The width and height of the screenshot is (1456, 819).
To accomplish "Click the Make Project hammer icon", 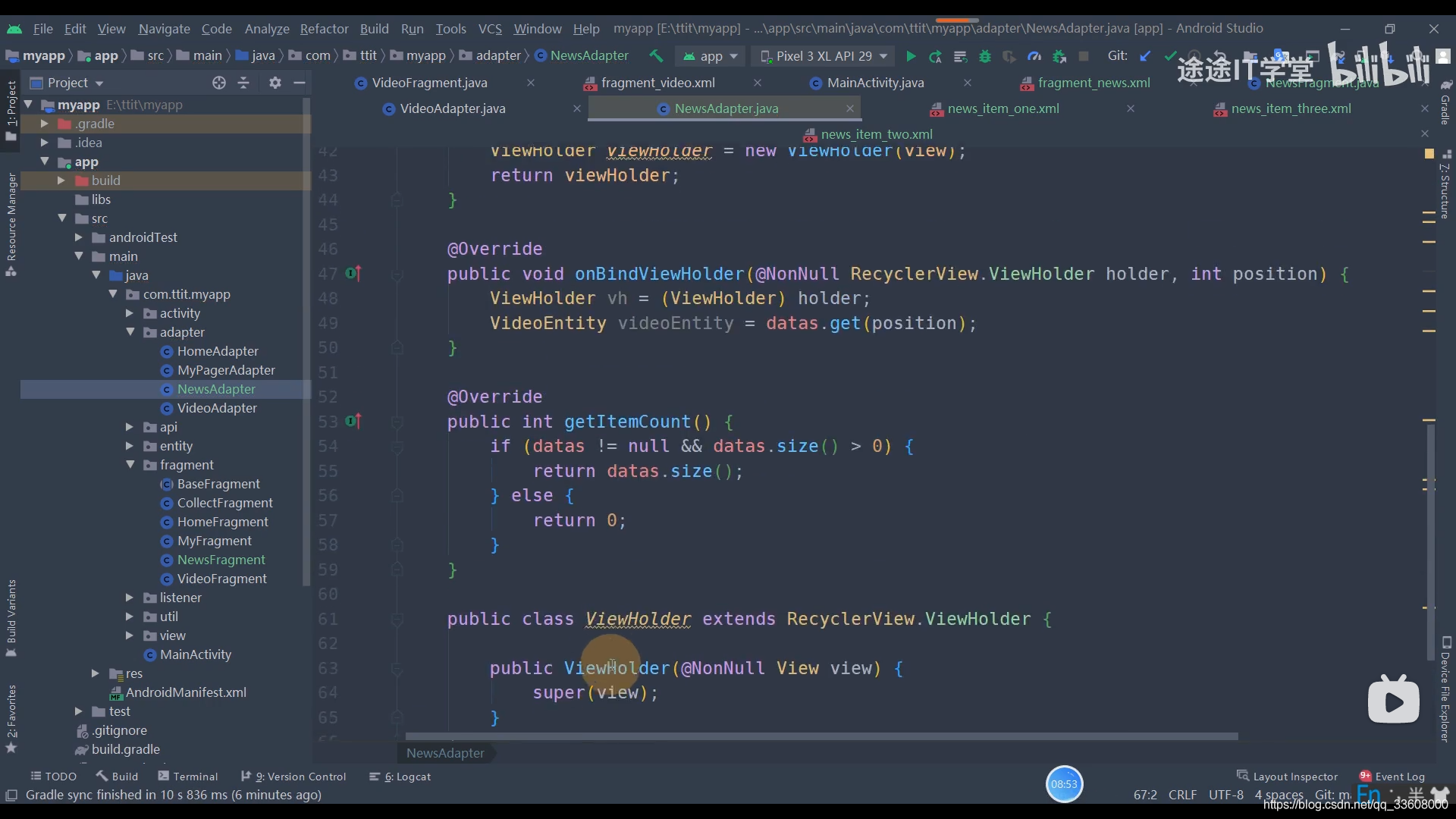I will 656,56.
